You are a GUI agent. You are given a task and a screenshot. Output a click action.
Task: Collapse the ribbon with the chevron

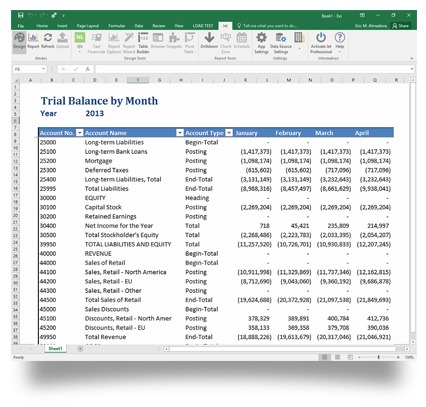point(412,58)
